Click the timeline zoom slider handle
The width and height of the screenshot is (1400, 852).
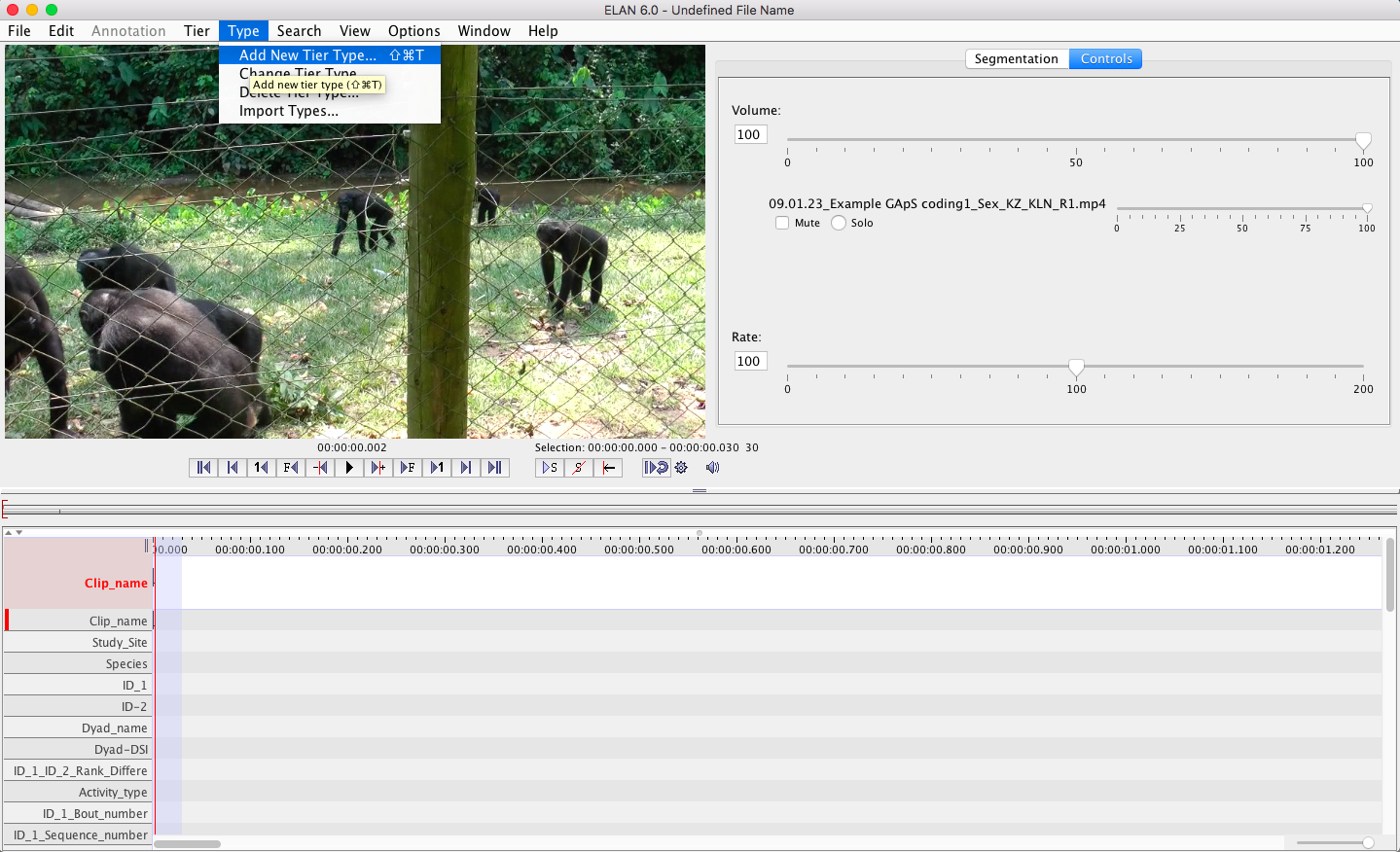pos(1368,842)
